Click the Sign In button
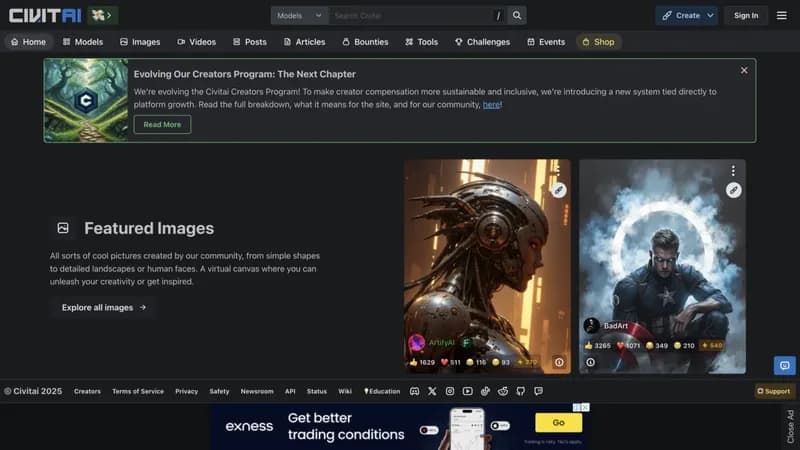This screenshot has height=450, width=800. (x=746, y=15)
